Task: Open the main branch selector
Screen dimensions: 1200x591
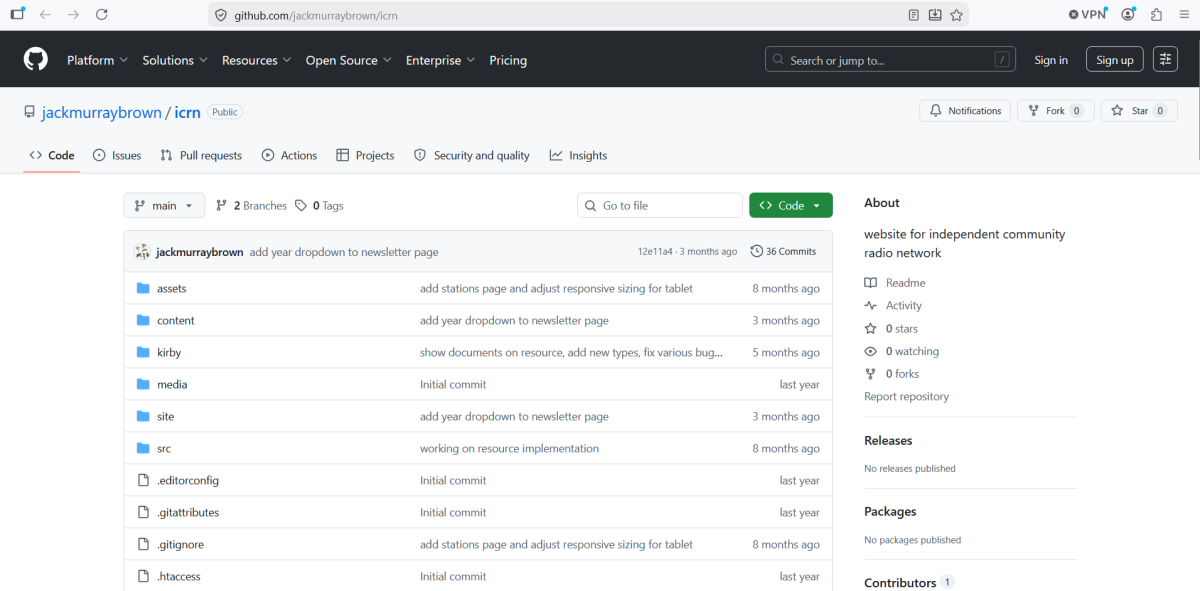Action: (164, 206)
